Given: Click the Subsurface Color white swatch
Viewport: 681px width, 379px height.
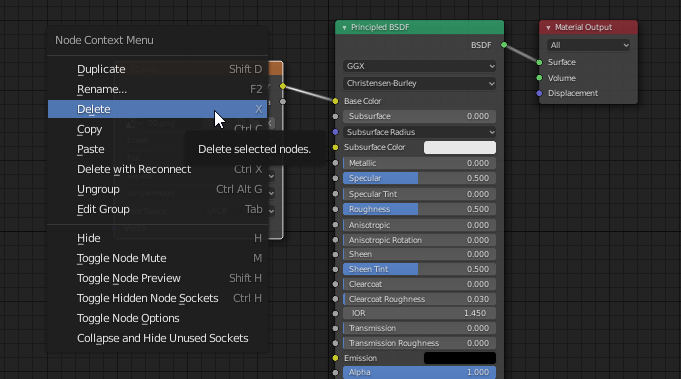Looking at the screenshot, I should (460, 147).
